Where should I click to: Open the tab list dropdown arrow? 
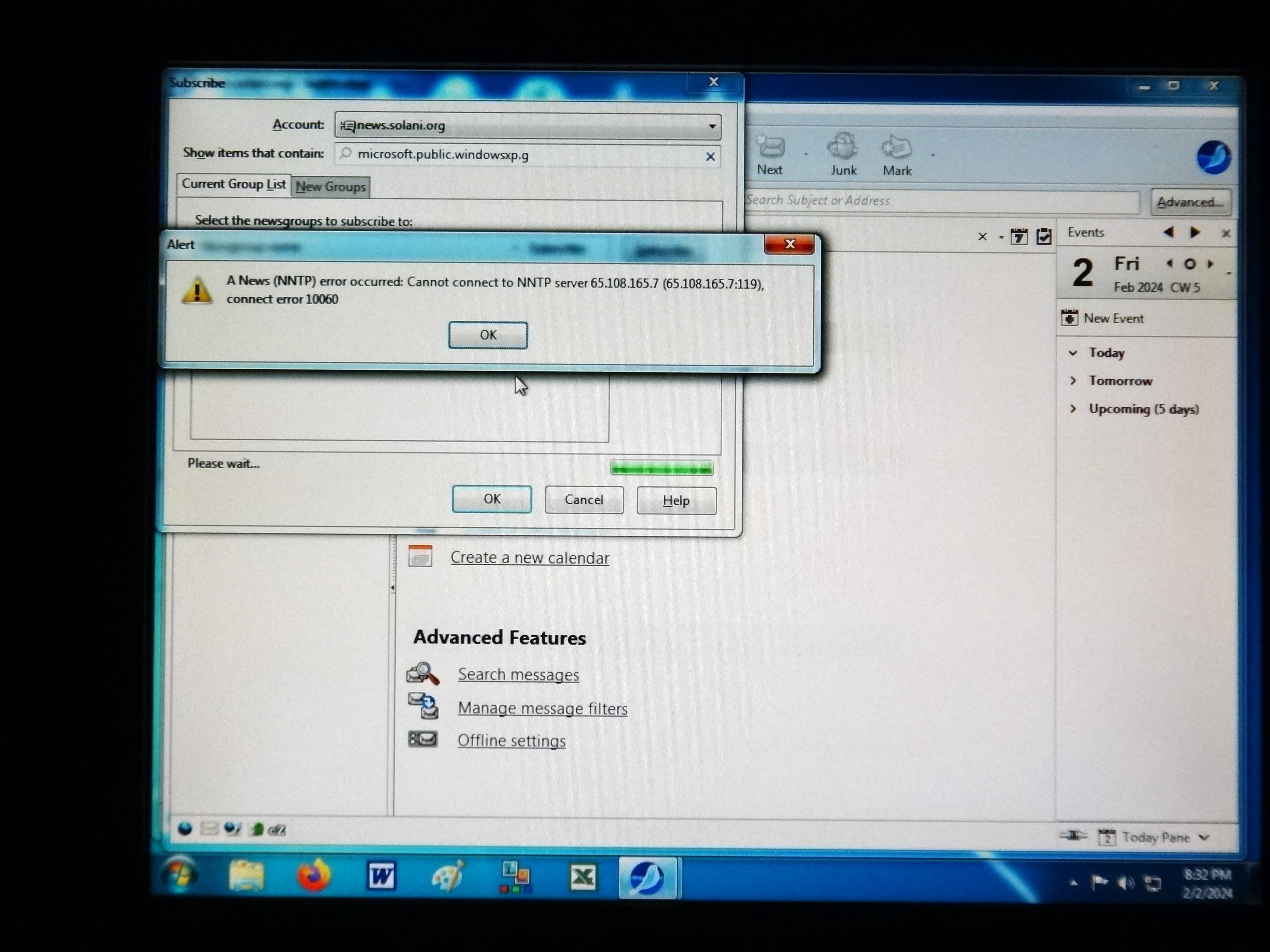1001,237
